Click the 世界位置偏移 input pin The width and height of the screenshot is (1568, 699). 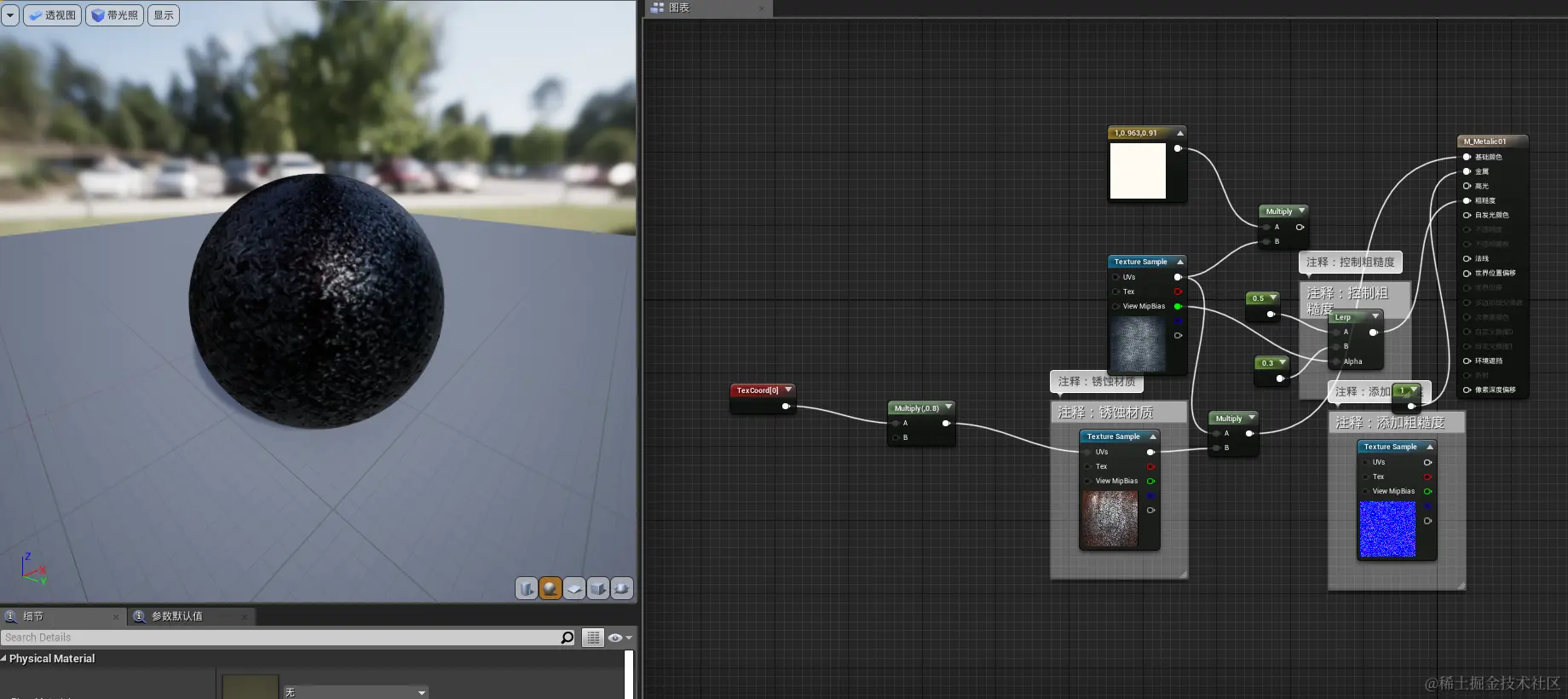(x=1467, y=273)
